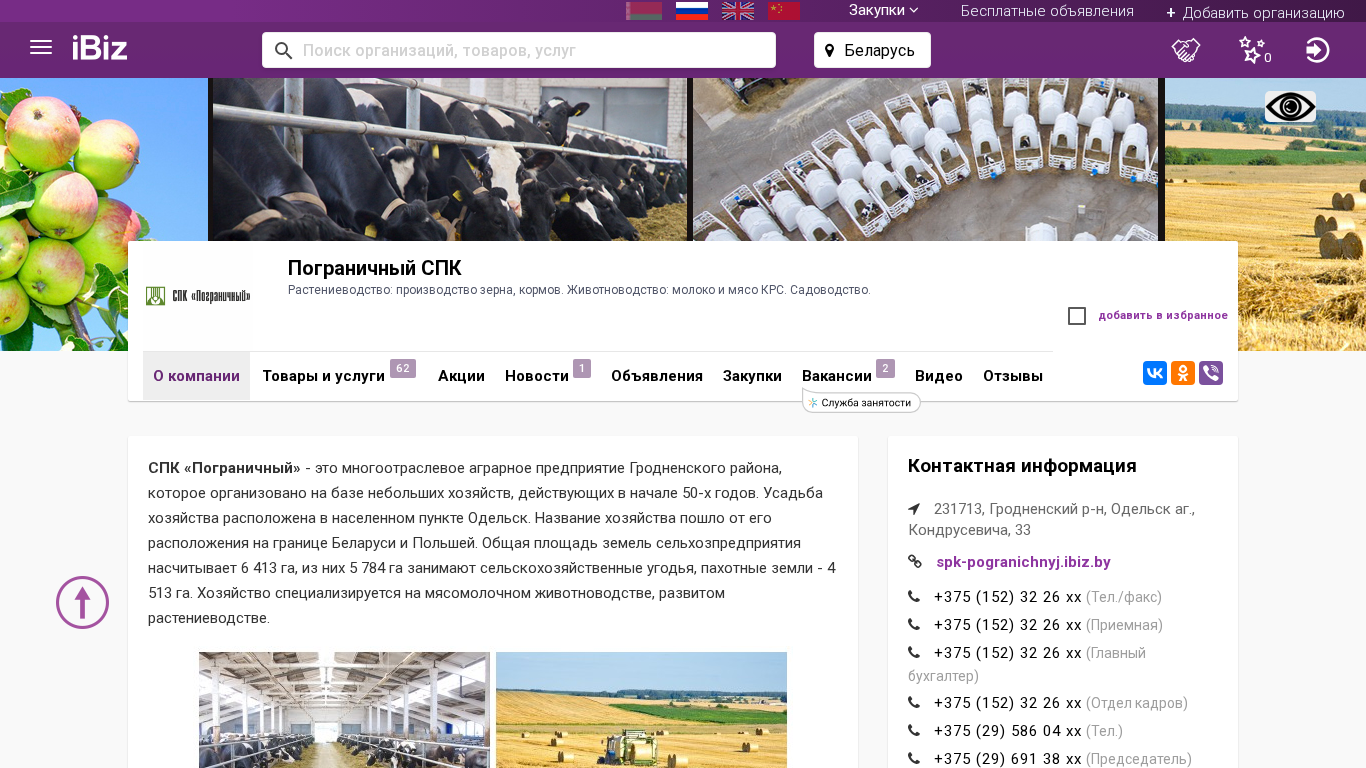Open the Видео tab

[x=939, y=376]
